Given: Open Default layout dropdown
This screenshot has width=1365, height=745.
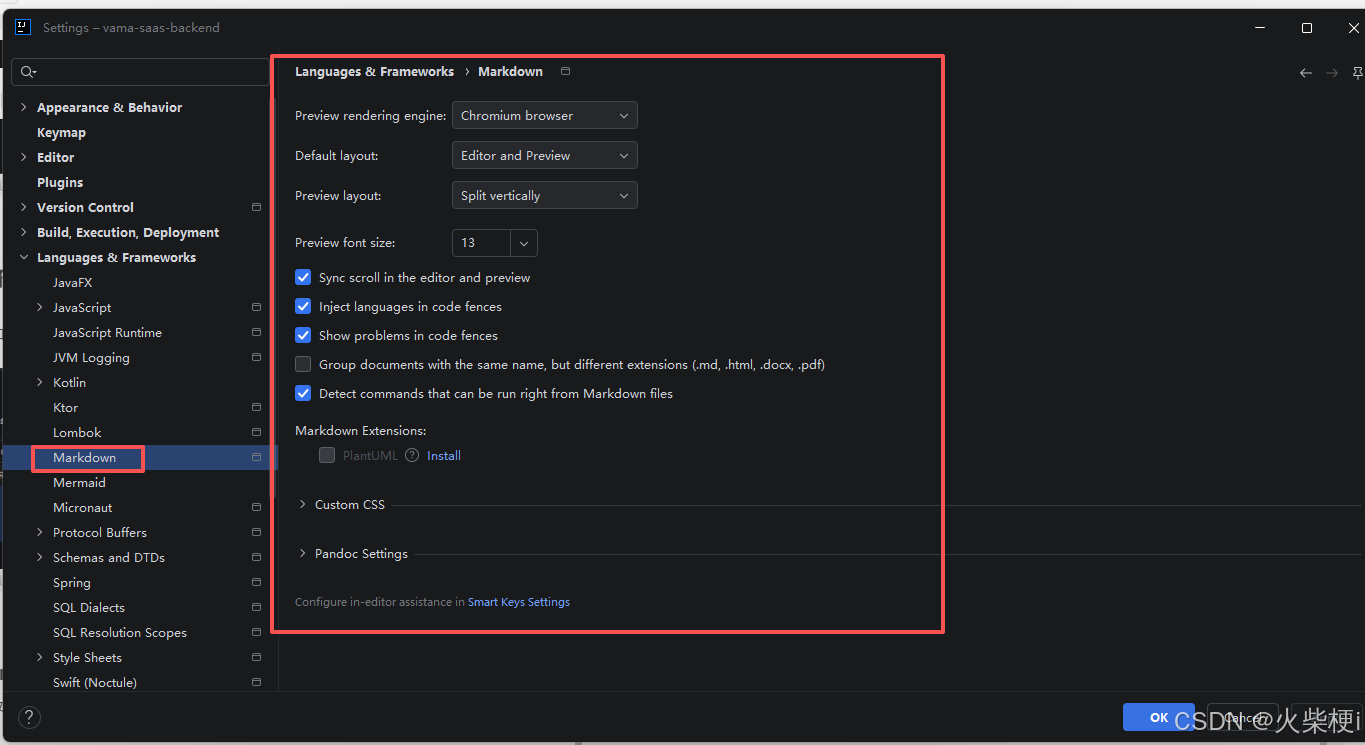Looking at the screenshot, I should click(545, 155).
